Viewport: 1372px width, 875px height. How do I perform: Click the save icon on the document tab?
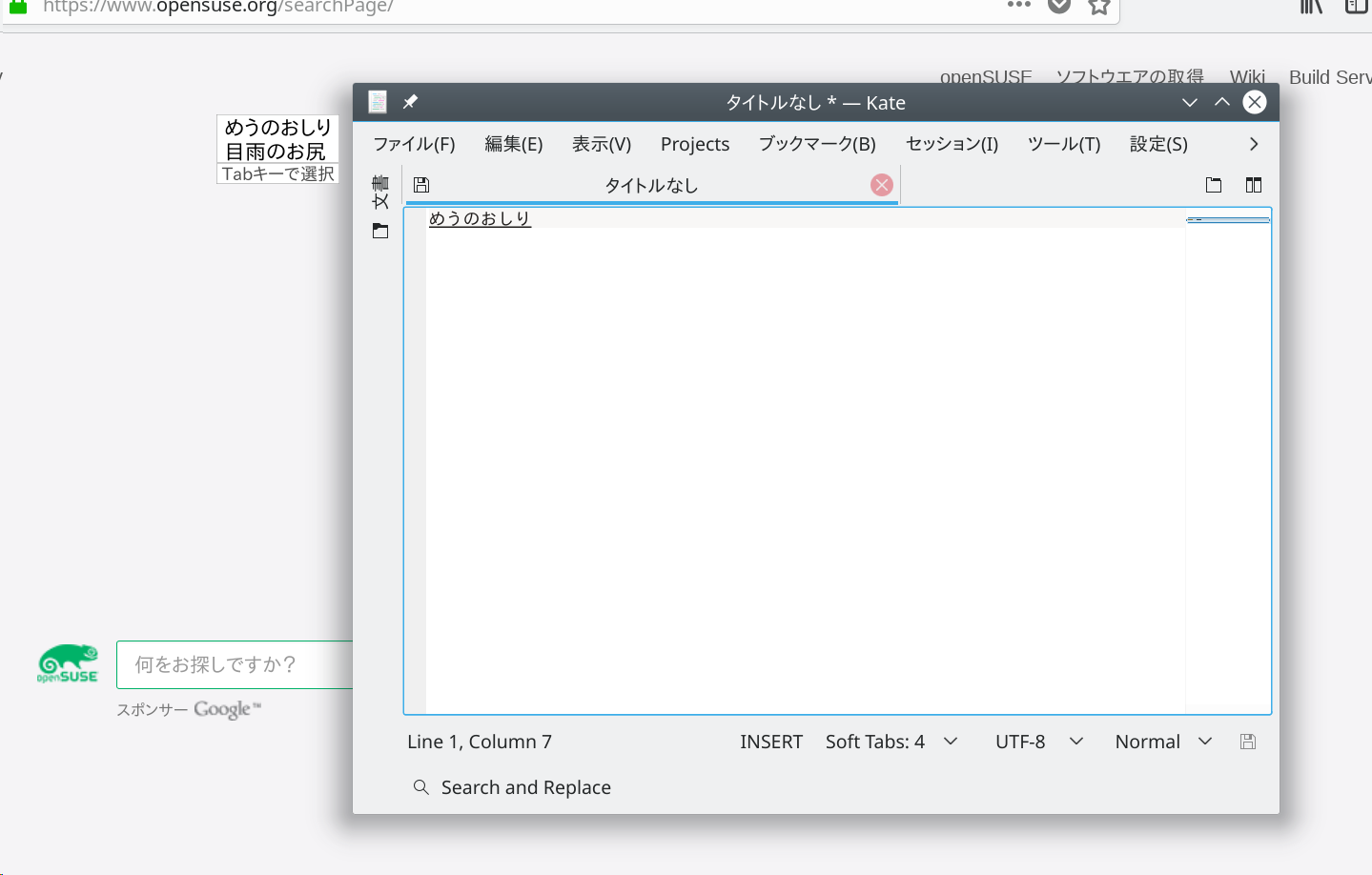coord(421,185)
